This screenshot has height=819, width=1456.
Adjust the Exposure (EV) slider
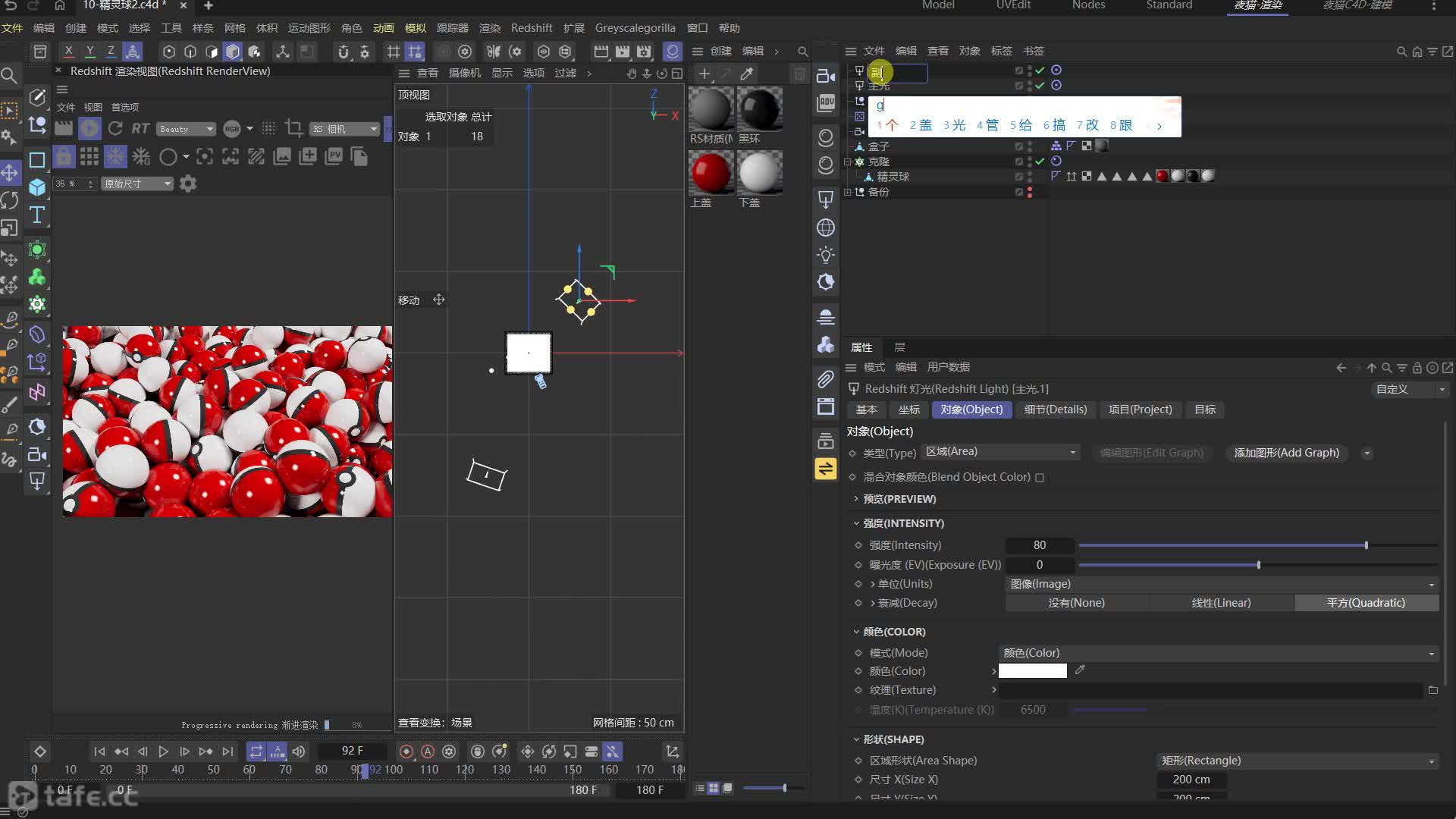tap(1257, 565)
